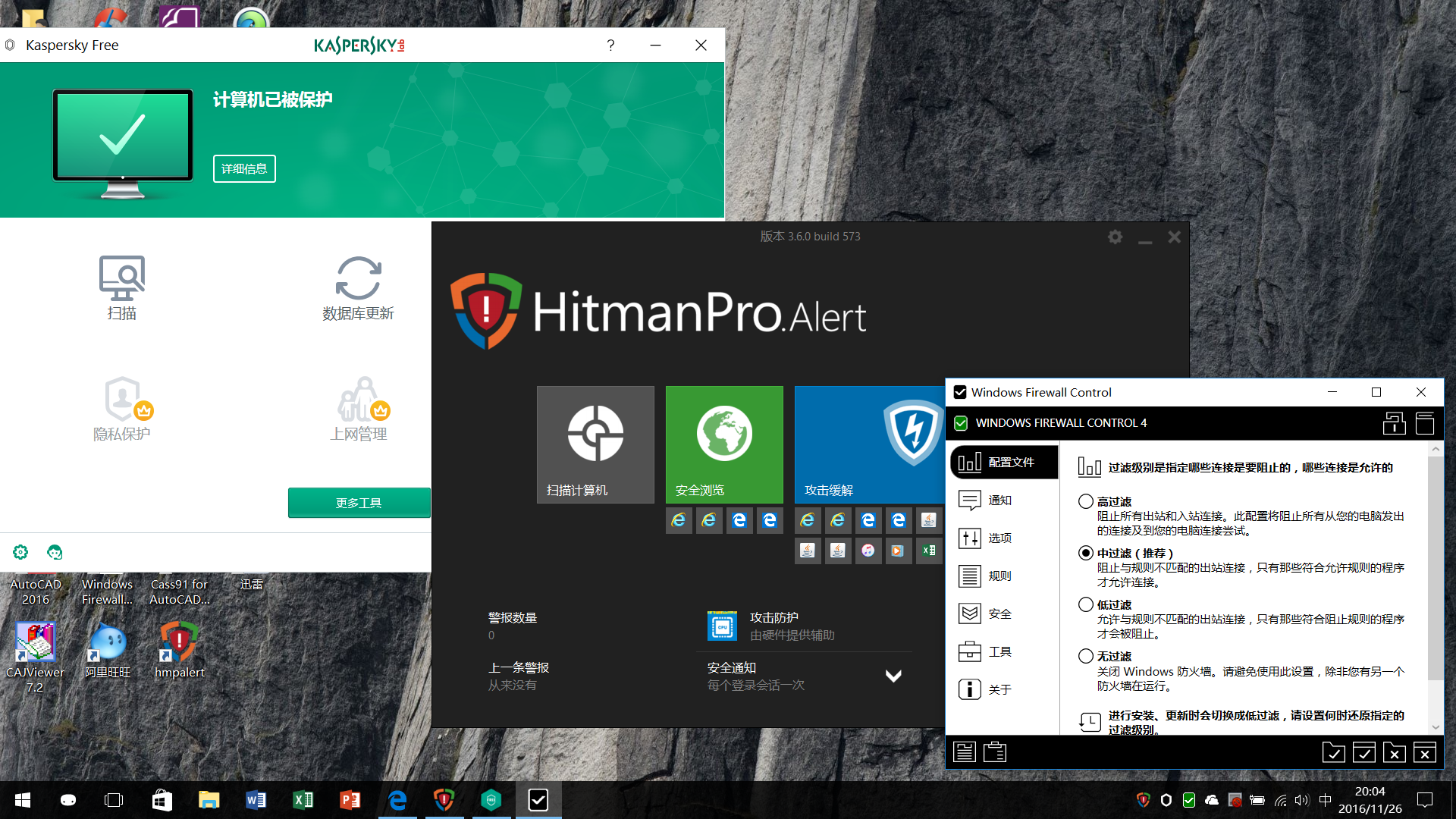The width and height of the screenshot is (1456, 819).
Task: Click window-with-X icon in Firewall Control footer
Action: coord(1424,752)
